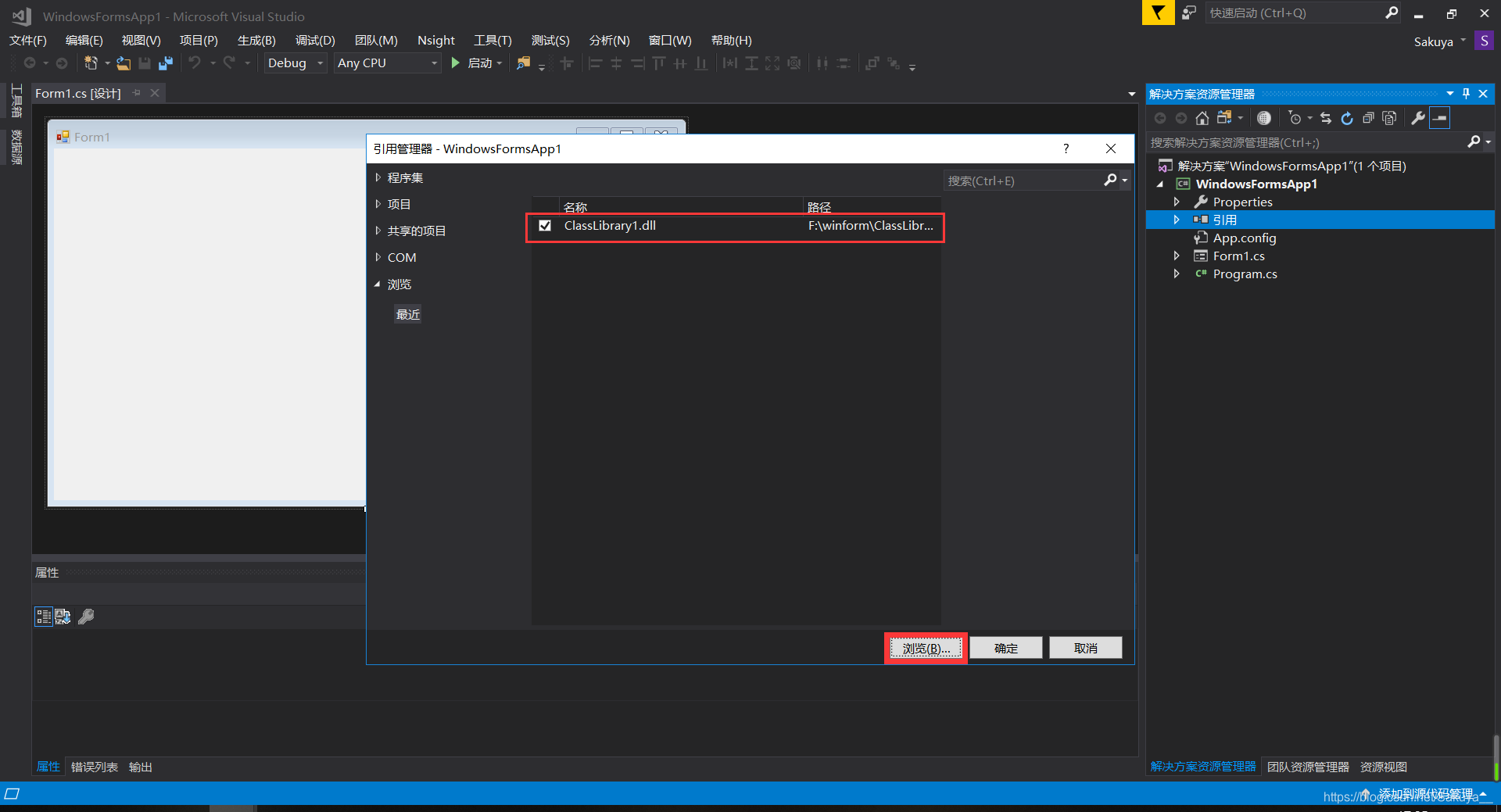
Task: Pin the Solution Explorer panel
Action: coord(1466,94)
